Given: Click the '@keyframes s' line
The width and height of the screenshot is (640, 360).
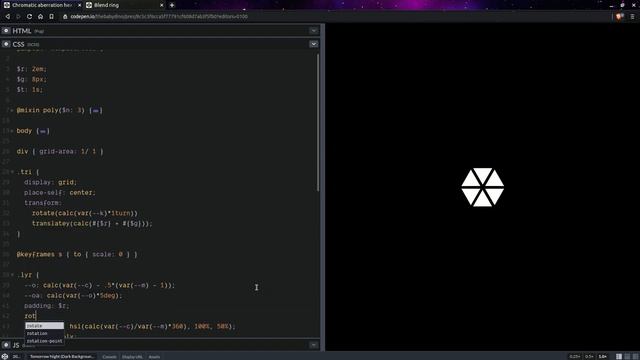Looking at the screenshot, I should pyautogui.click(x=77, y=254).
